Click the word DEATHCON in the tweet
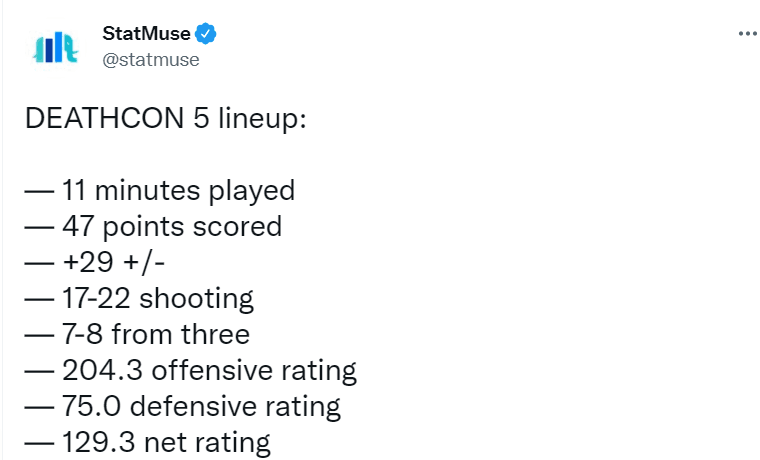Viewport: 760px width, 460px height. [104, 118]
